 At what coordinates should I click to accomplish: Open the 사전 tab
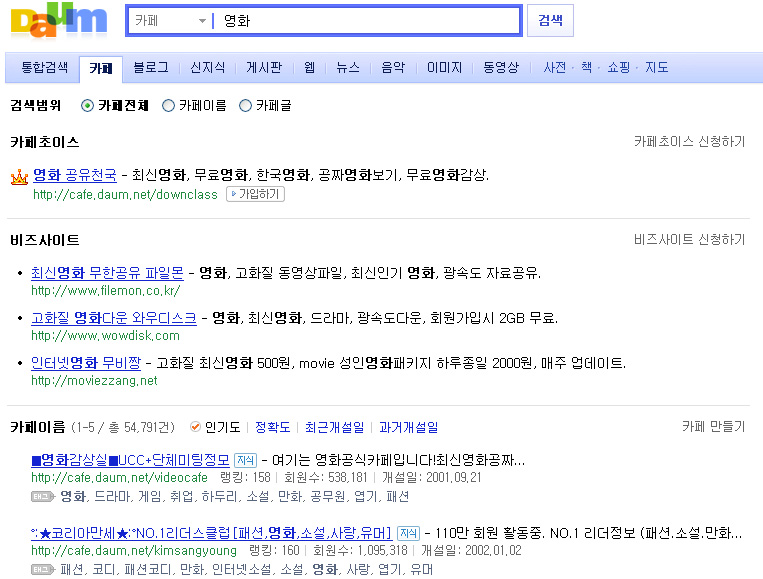click(x=555, y=67)
